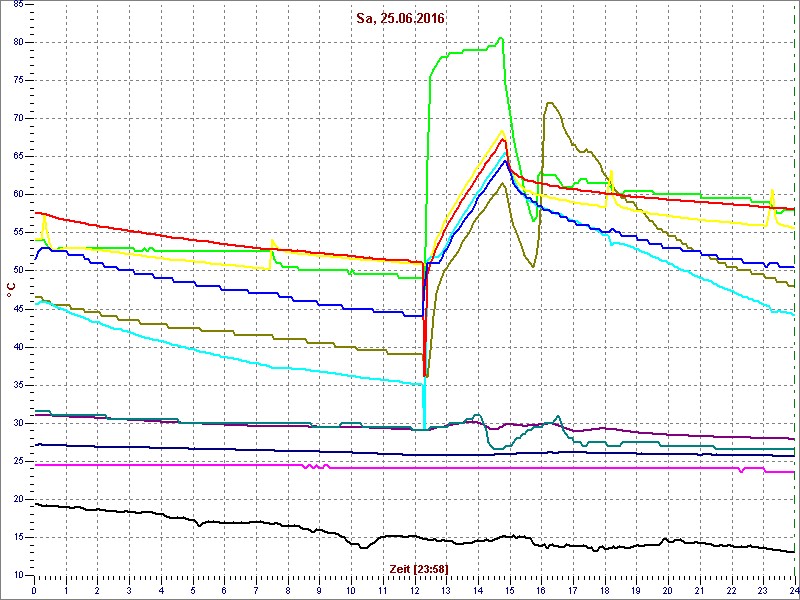The image size is (800, 600).
Task: Click hour 24 on the time axis
Action: [794, 590]
